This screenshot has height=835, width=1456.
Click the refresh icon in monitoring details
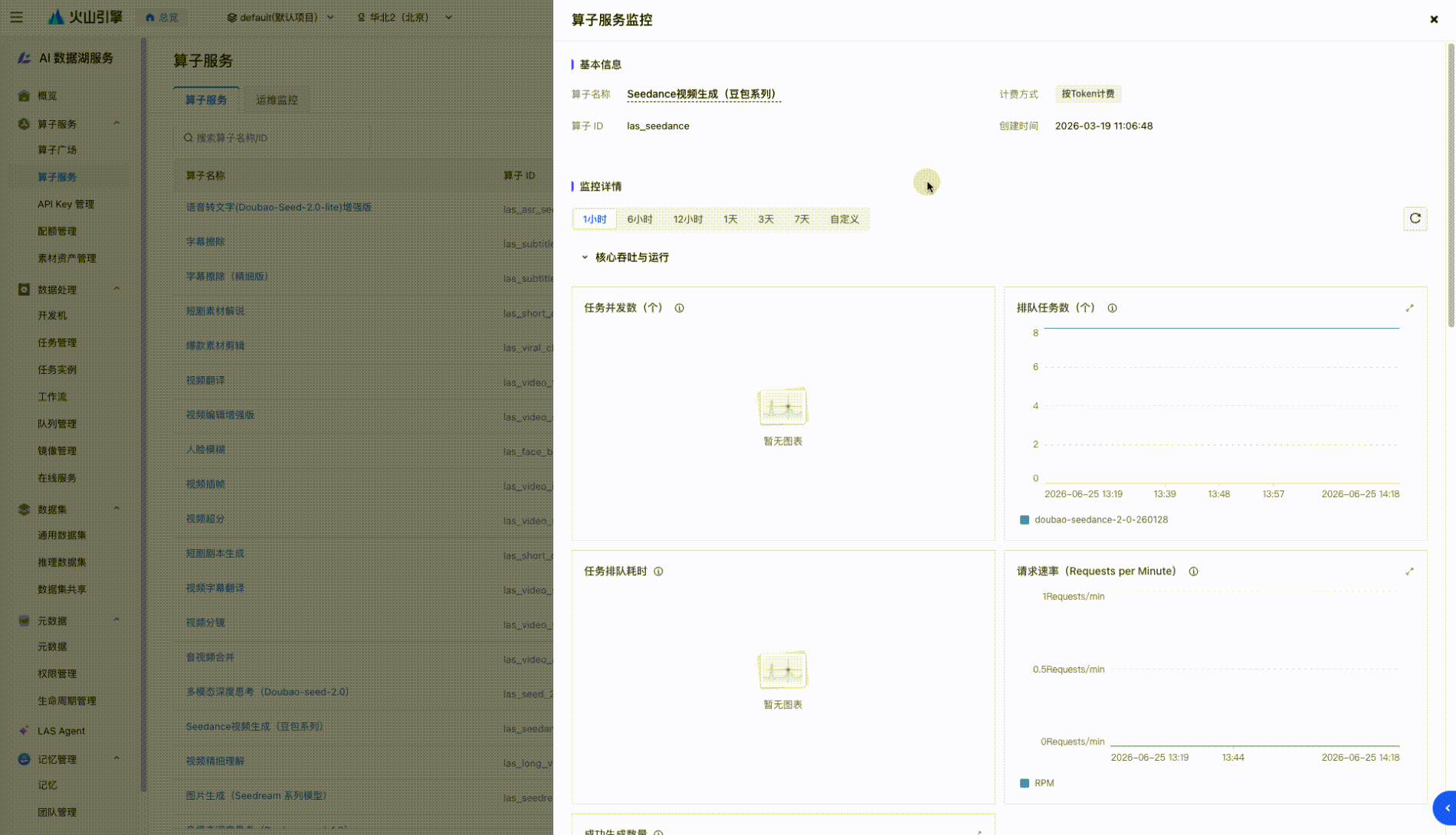coord(1415,219)
